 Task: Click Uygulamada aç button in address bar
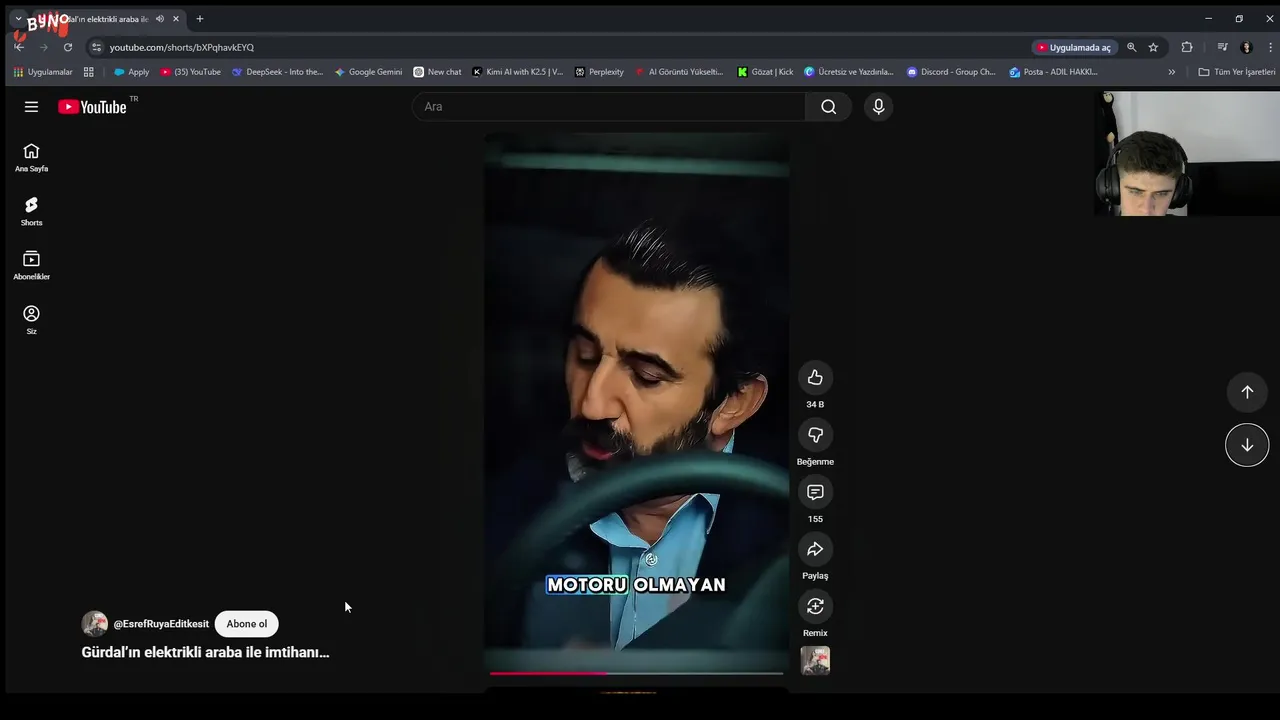[x=1074, y=47]
